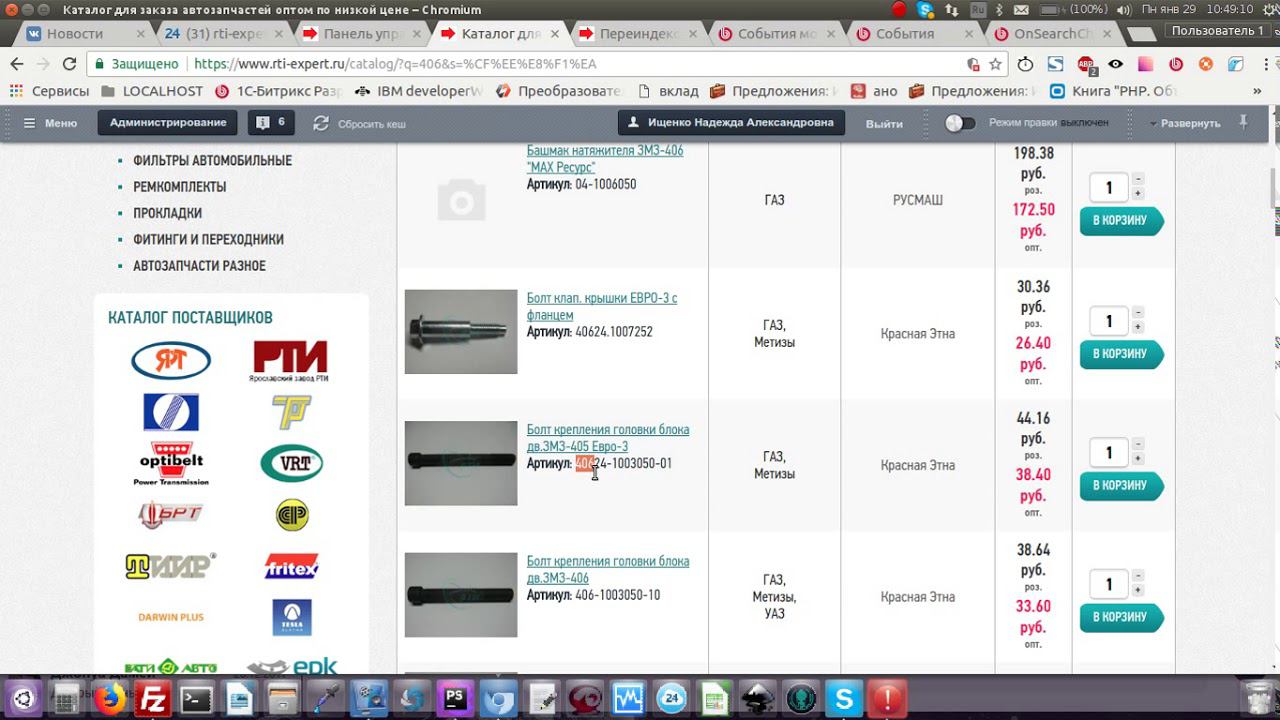This screenshot has height=720, width=1280.
Task: Toggle the Режим правки edit mode switch
Action: 960,123
